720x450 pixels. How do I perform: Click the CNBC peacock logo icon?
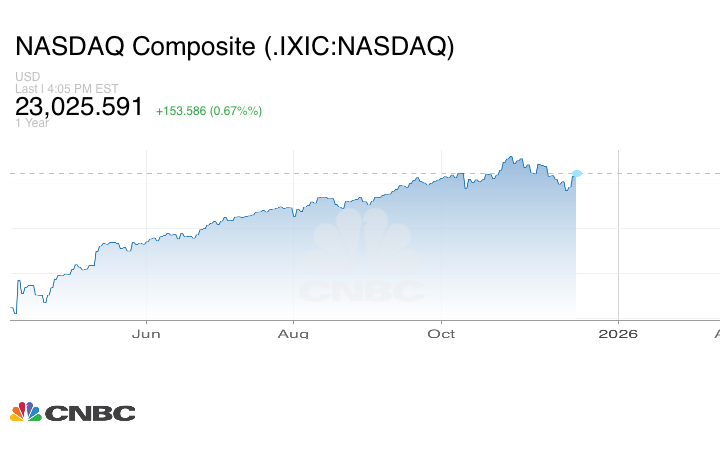[25, 412]
